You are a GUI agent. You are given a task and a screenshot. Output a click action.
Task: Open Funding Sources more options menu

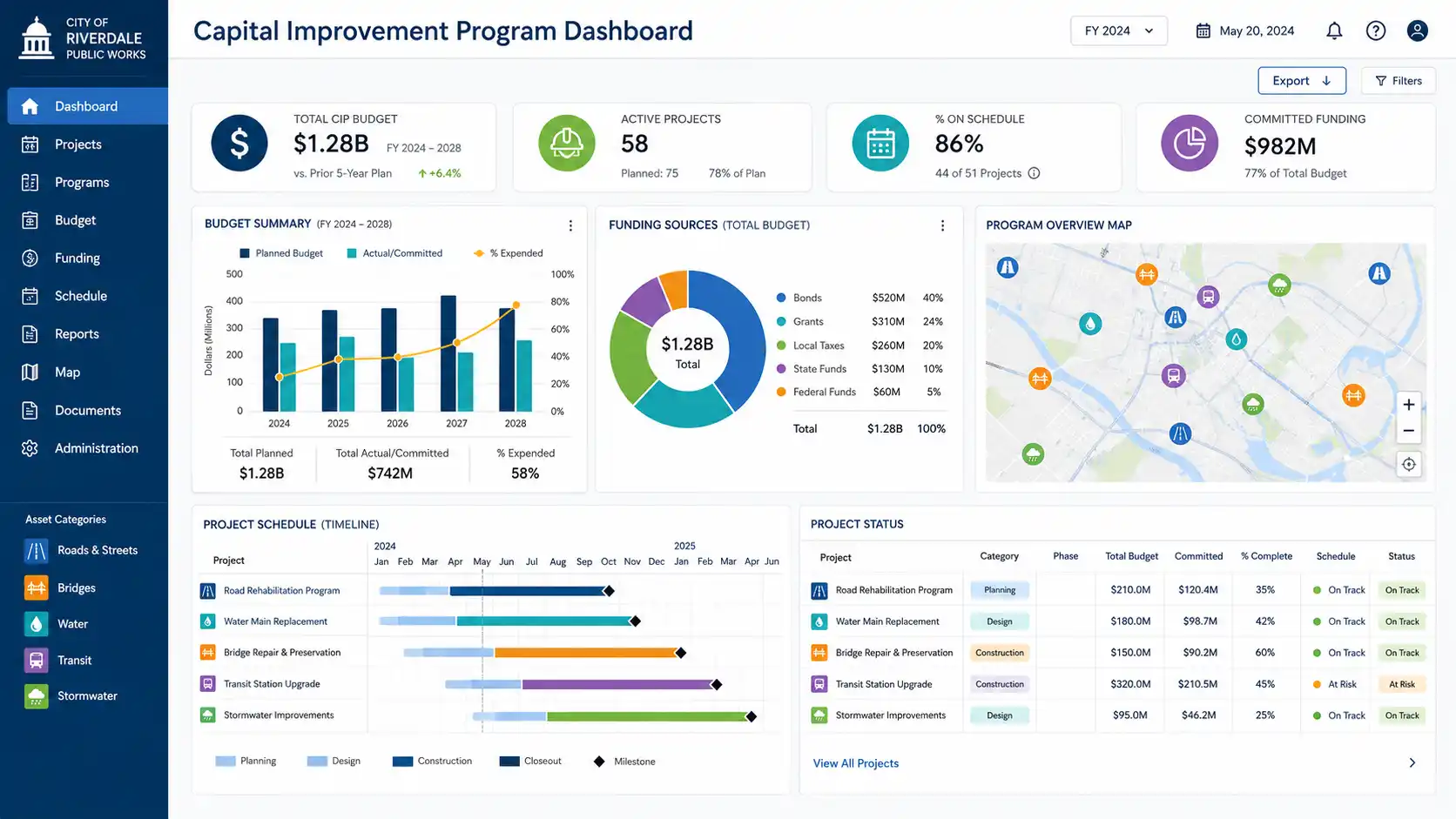pos(942,225)
